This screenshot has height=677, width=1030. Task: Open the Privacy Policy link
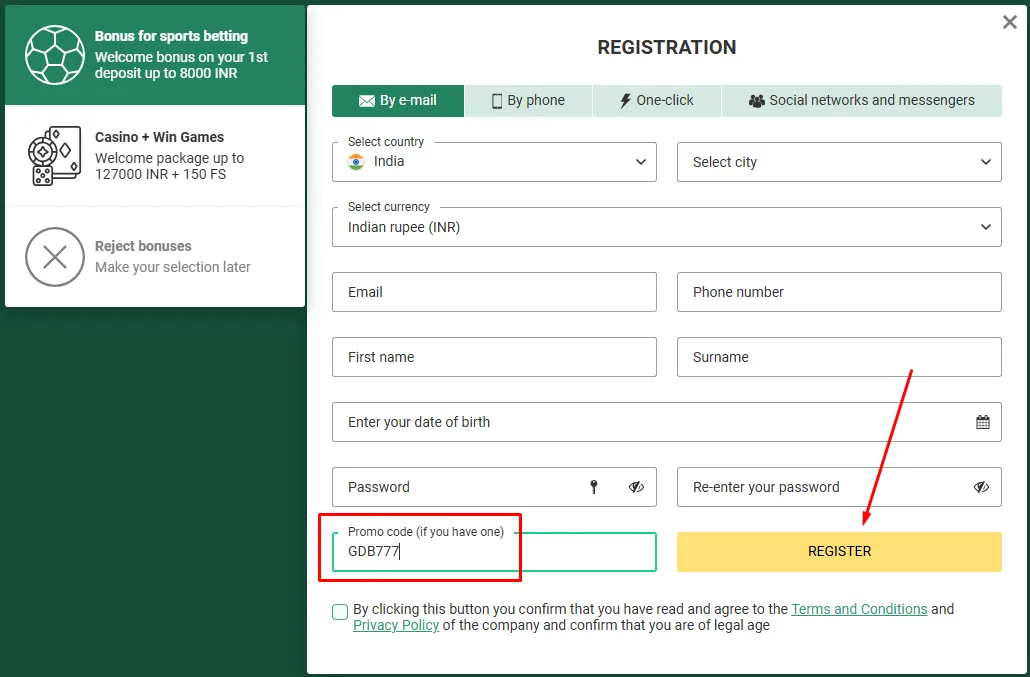click(x=396, y=625)
